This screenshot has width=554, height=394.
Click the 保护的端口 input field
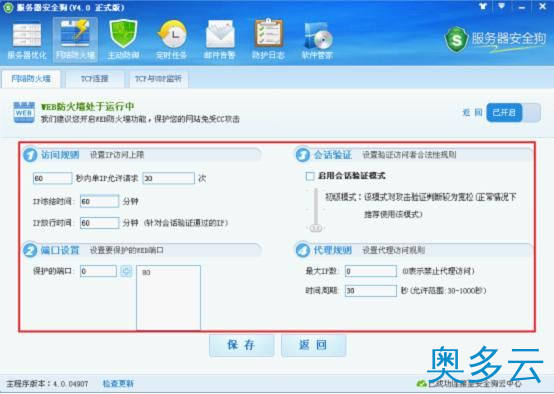[x=98, y=271]
